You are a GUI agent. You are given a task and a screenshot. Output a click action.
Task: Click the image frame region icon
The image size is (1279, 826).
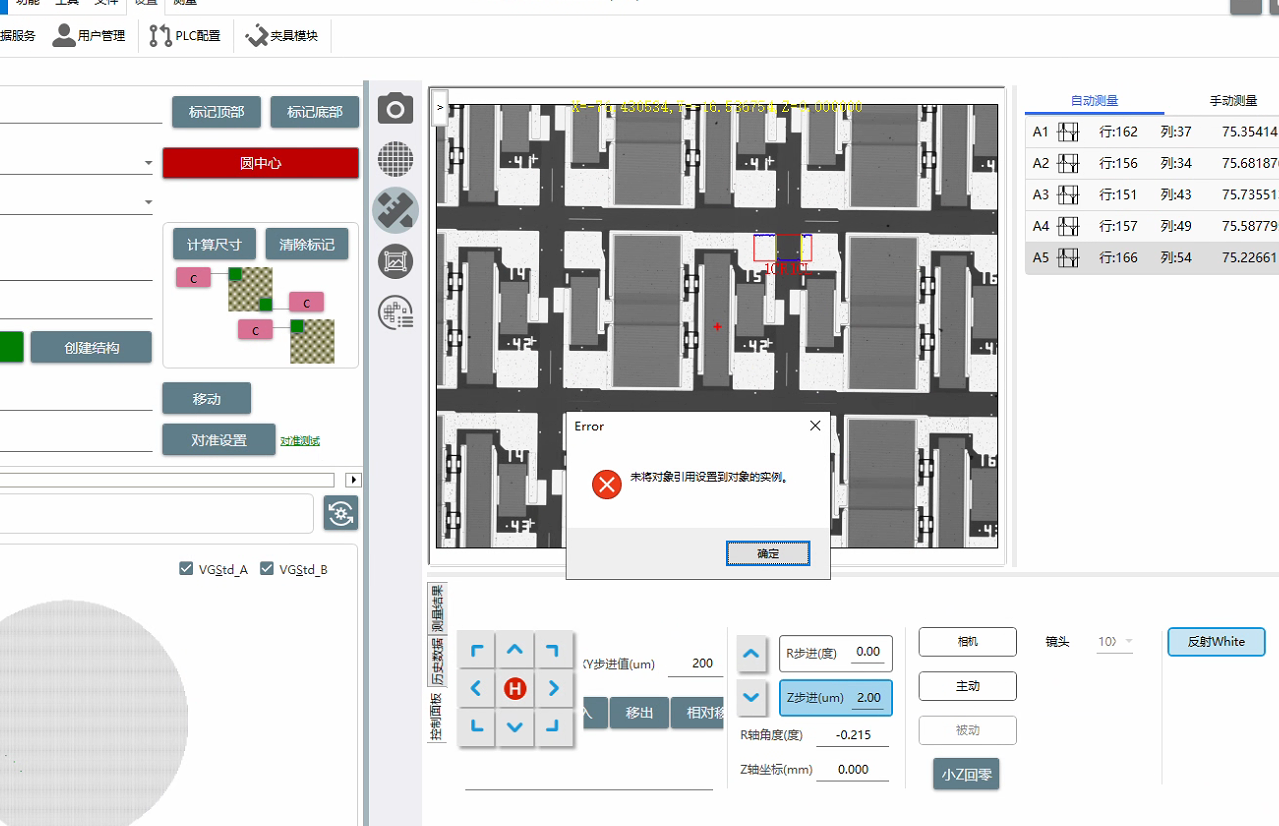click(395, 262)
